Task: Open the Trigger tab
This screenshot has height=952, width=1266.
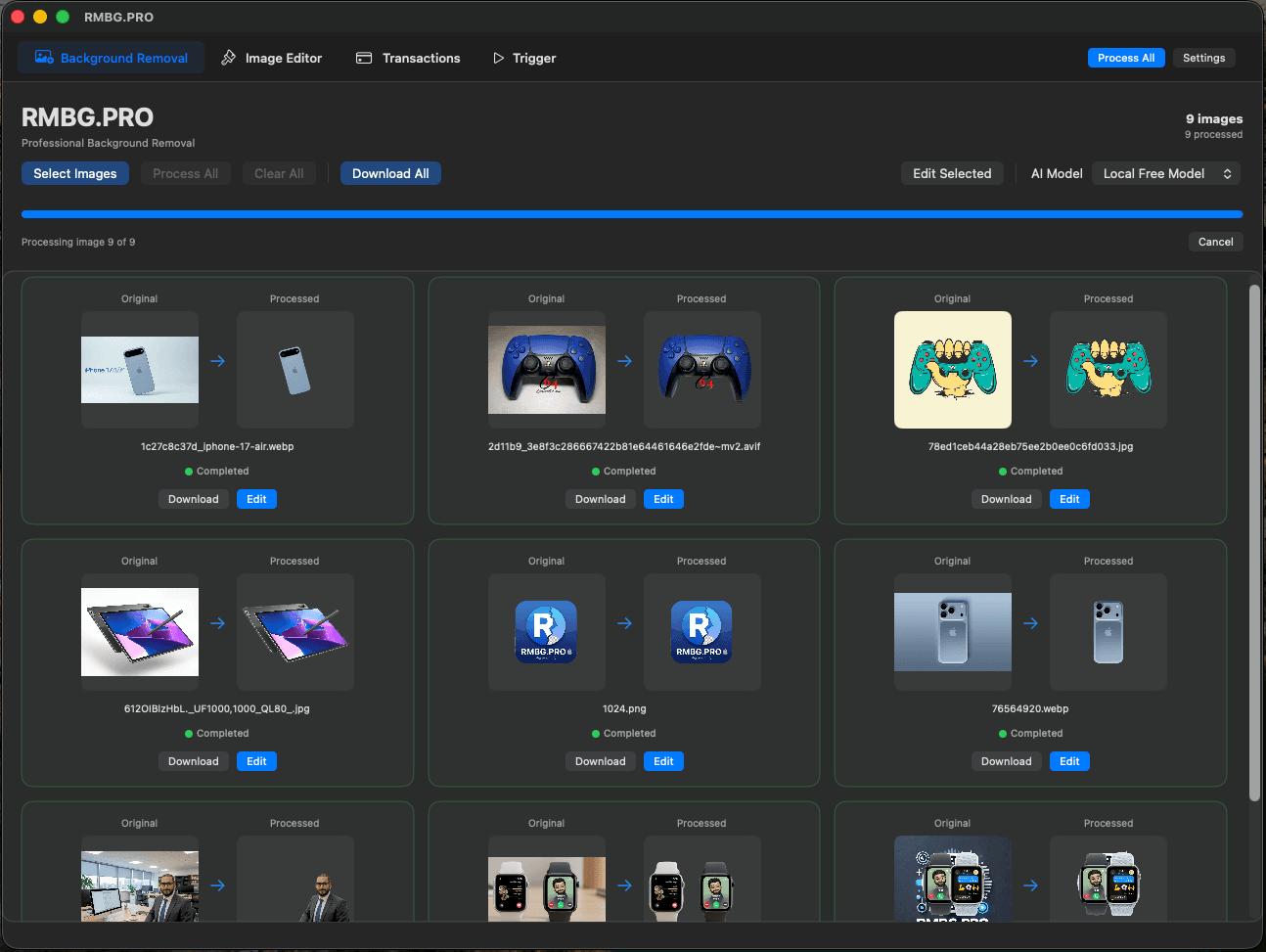Action: pos(524,58)
